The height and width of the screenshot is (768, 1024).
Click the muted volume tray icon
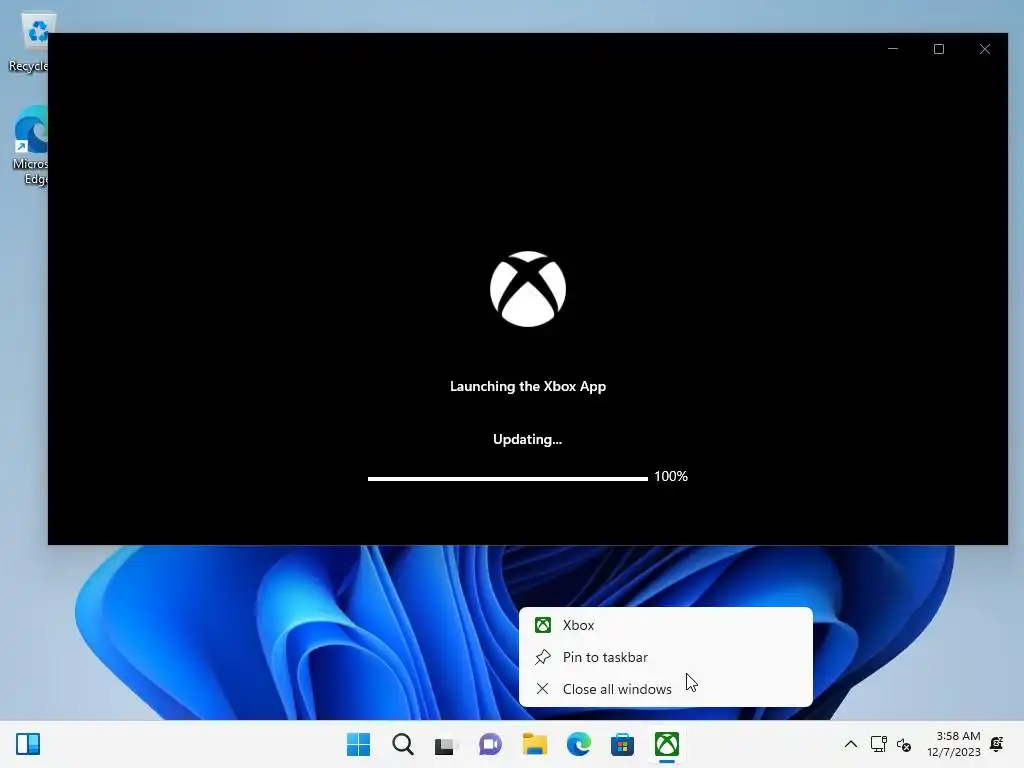click(x=904, y=744)
